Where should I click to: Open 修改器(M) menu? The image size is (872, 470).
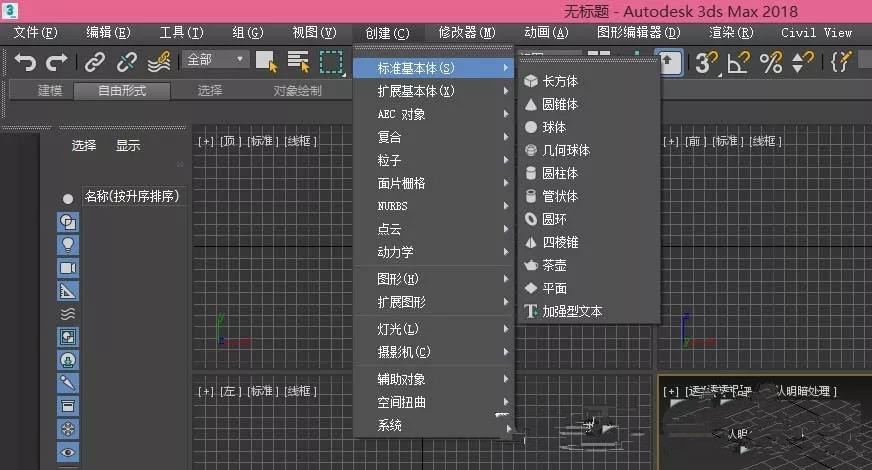(467, 33)
